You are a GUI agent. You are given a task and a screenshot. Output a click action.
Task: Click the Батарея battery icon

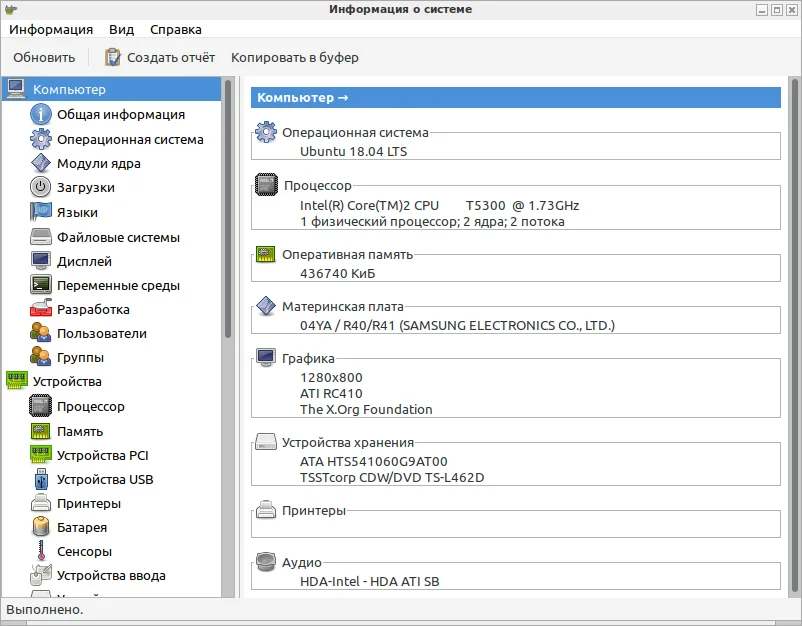40,527
